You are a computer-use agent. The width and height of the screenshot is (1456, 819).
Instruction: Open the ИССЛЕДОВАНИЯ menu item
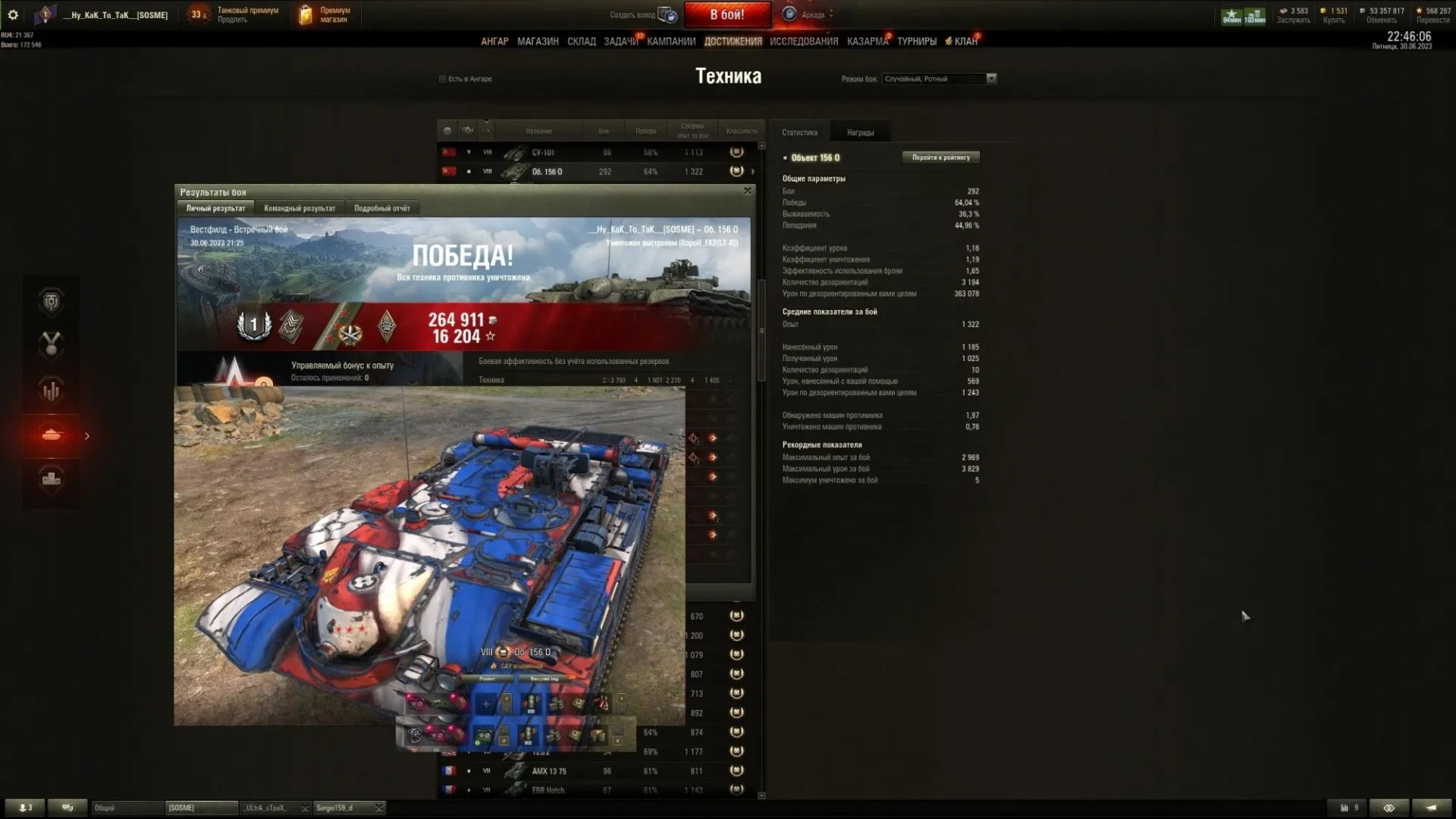pos(803,42)
